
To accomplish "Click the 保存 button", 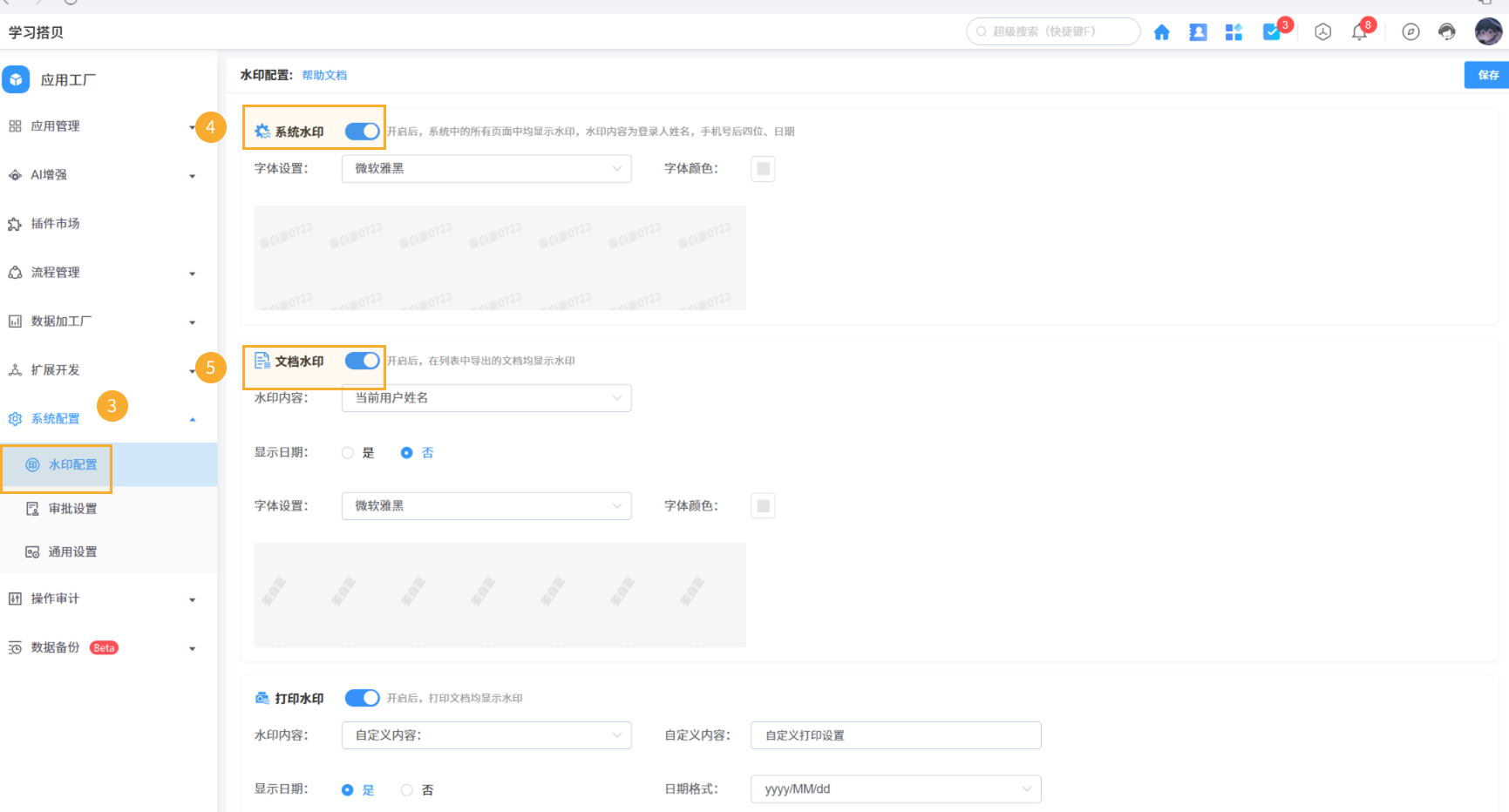I will [1487, 75].
